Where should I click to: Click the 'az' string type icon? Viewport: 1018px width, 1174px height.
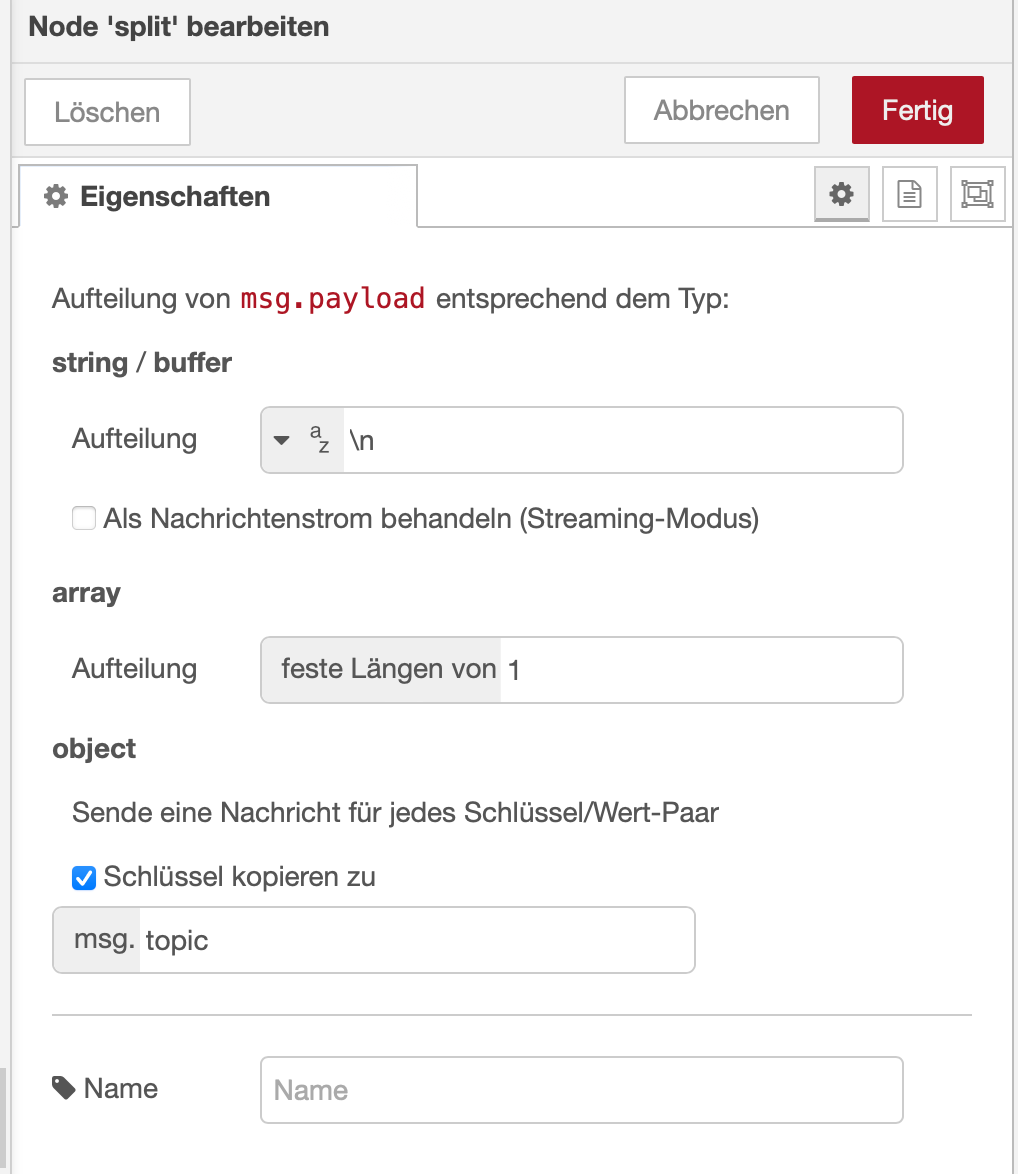[x=319, y=439]
